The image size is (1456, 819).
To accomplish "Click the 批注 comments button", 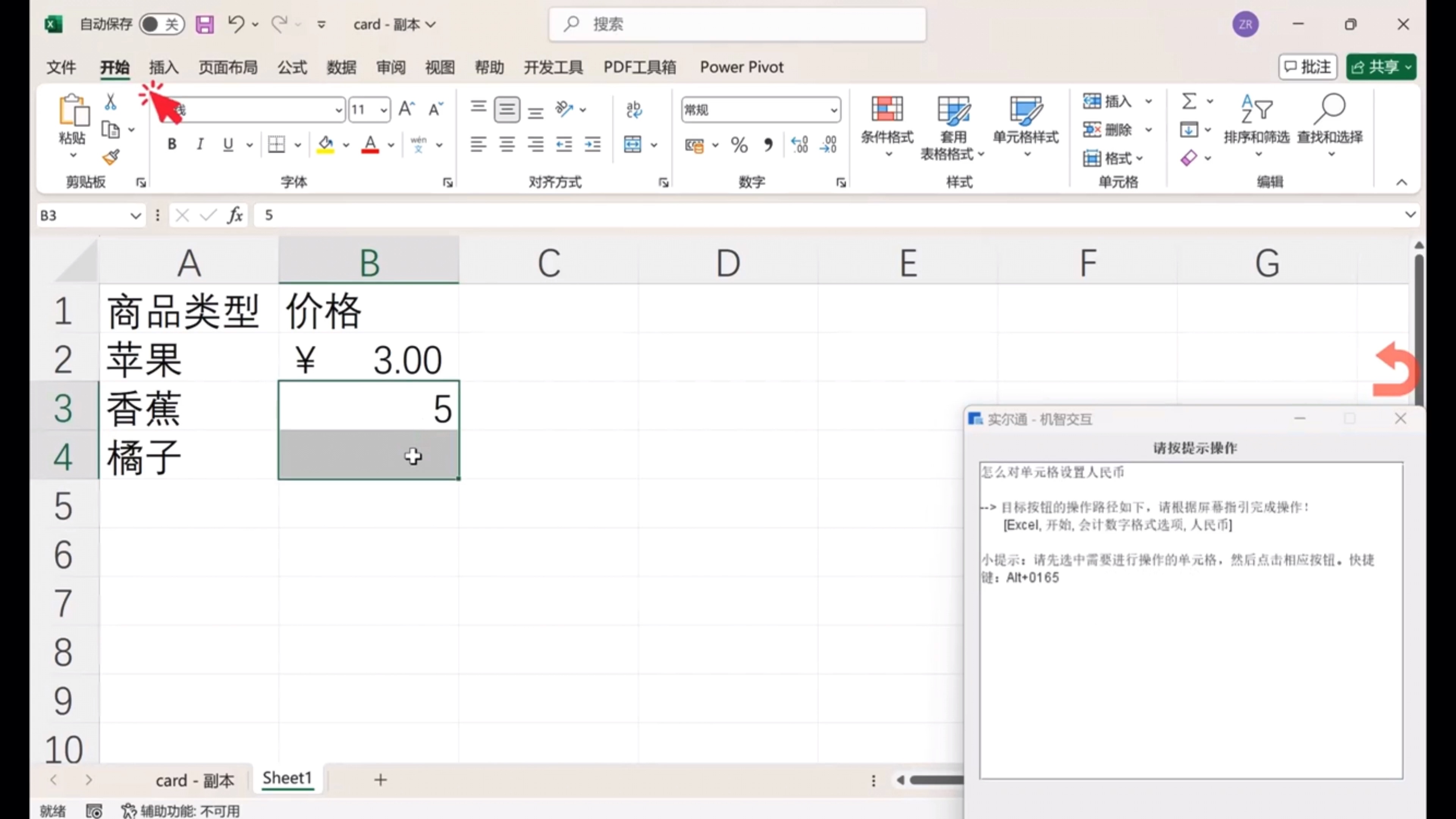I will coord(1308,67).
